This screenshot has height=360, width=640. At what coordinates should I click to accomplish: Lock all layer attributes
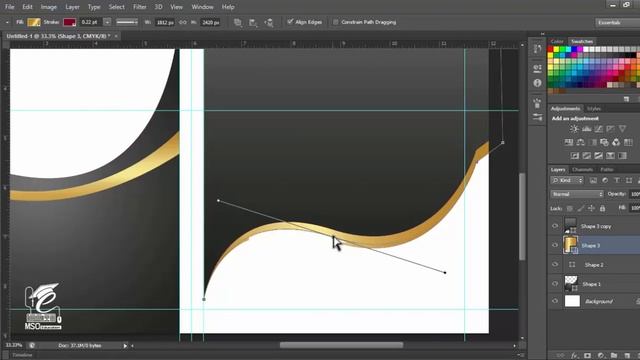[602, 208]
